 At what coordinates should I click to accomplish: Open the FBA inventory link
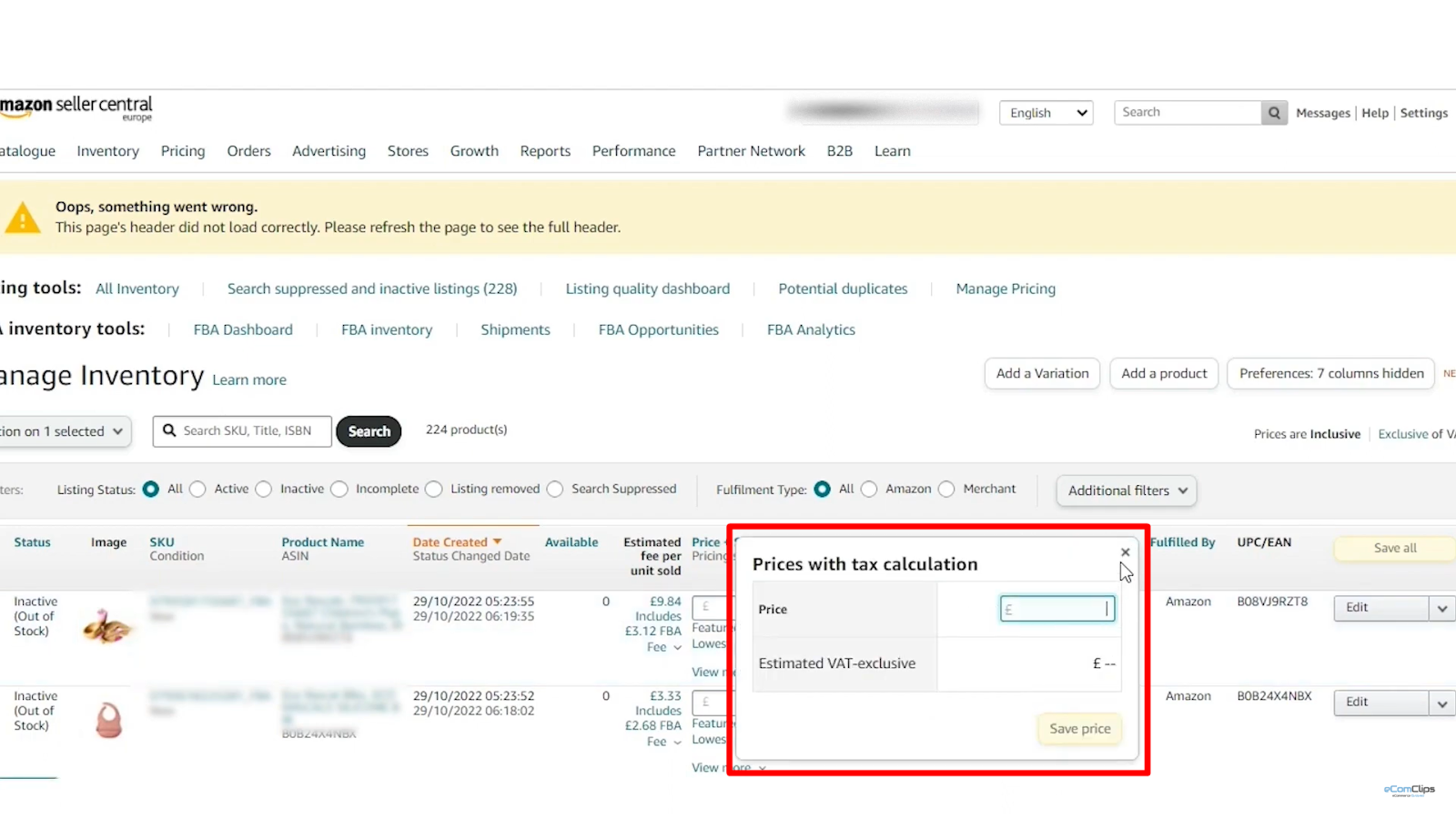point(387,329)
